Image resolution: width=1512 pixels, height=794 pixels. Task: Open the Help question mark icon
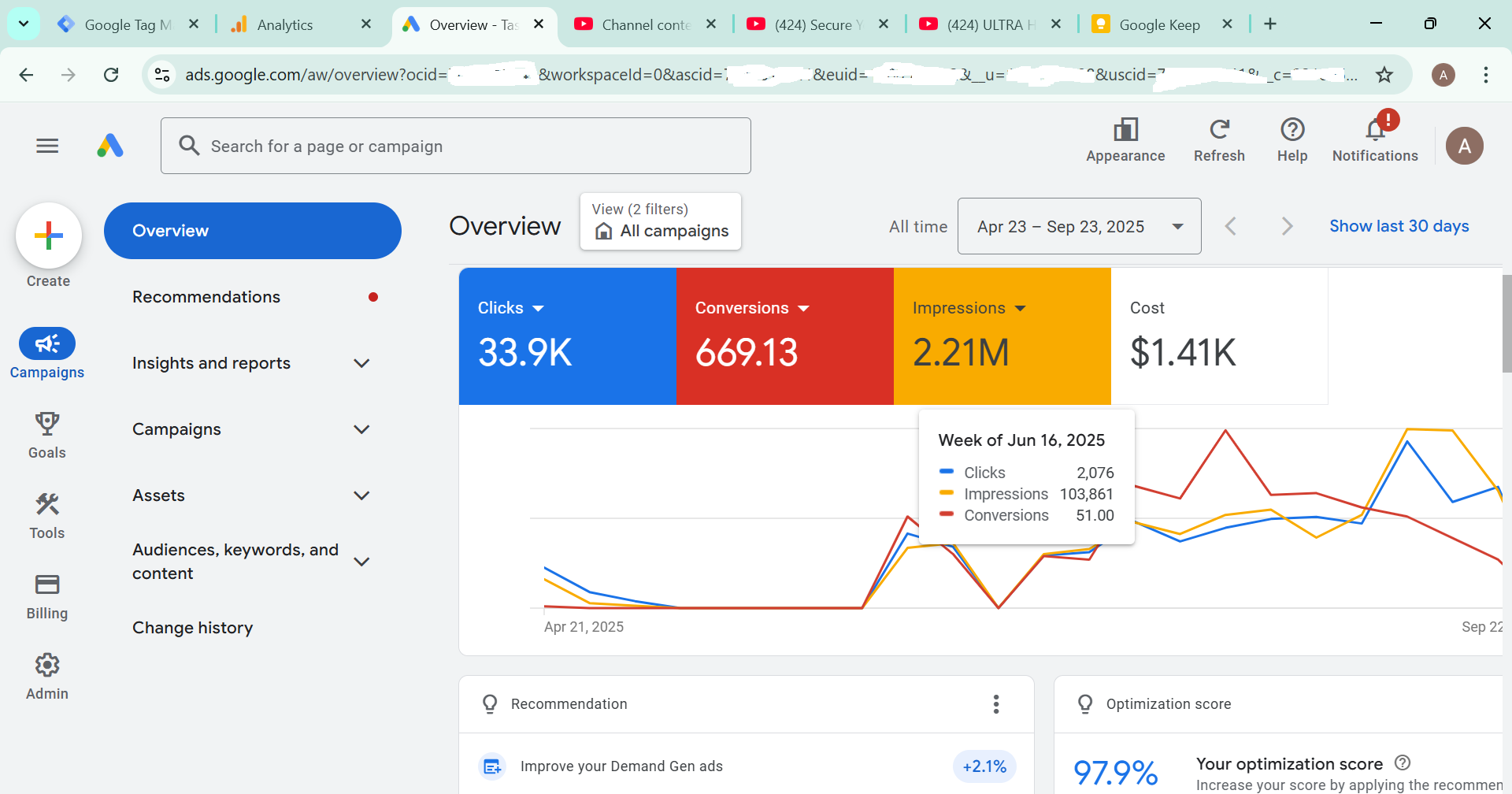click(x=1292, y=130)
